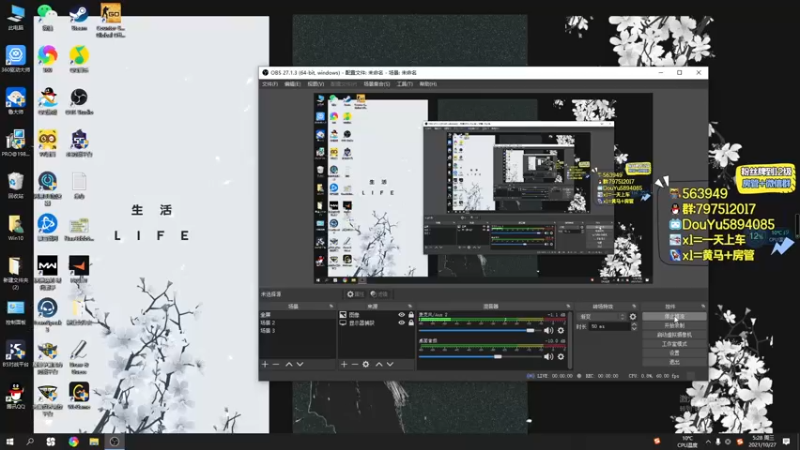Viewport: 800px width, 450px height.
Task: Open the File menu in OBS
Action: [x=270, y=84]
